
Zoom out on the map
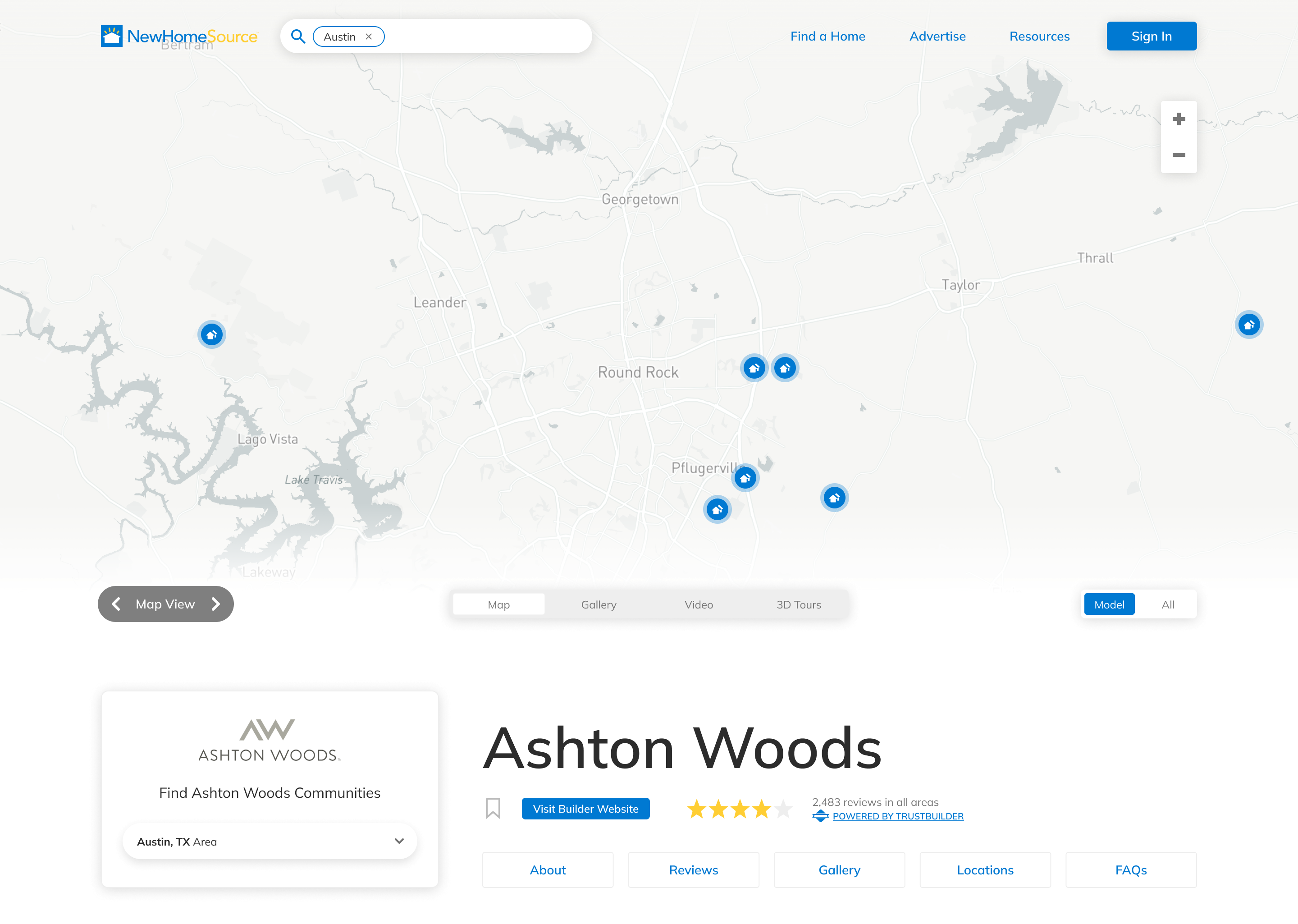[1179, 155]
